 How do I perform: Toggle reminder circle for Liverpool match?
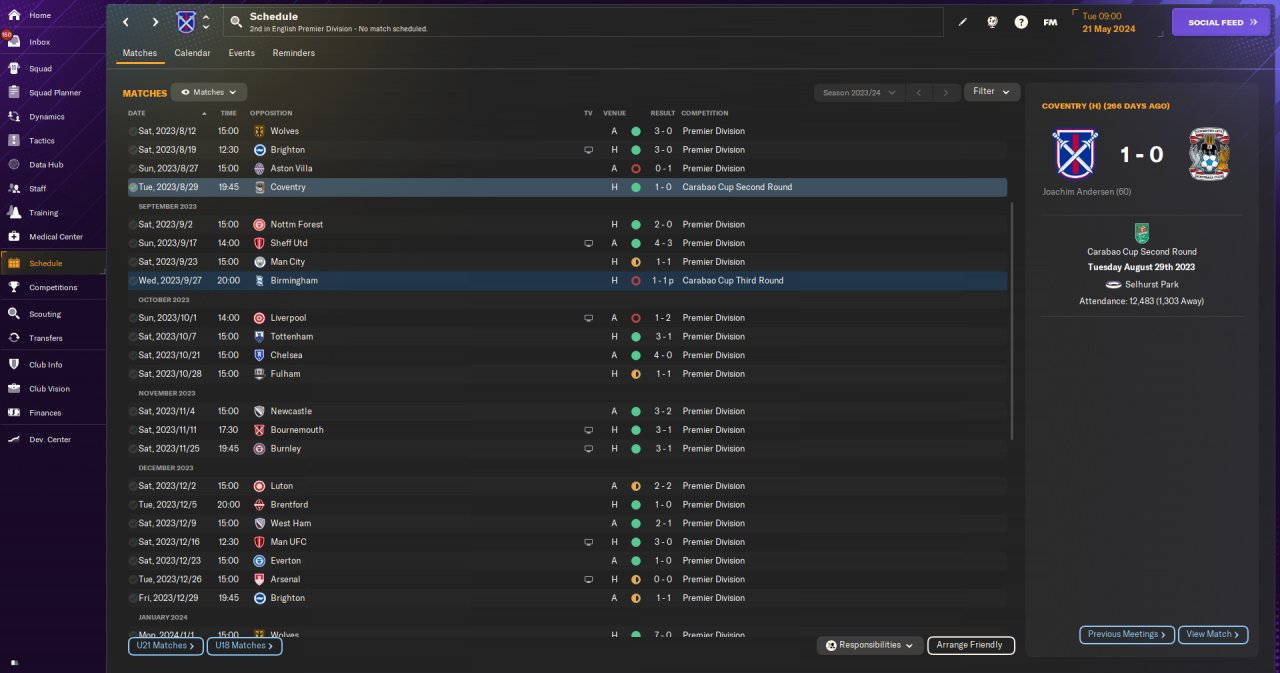point(133,318)
